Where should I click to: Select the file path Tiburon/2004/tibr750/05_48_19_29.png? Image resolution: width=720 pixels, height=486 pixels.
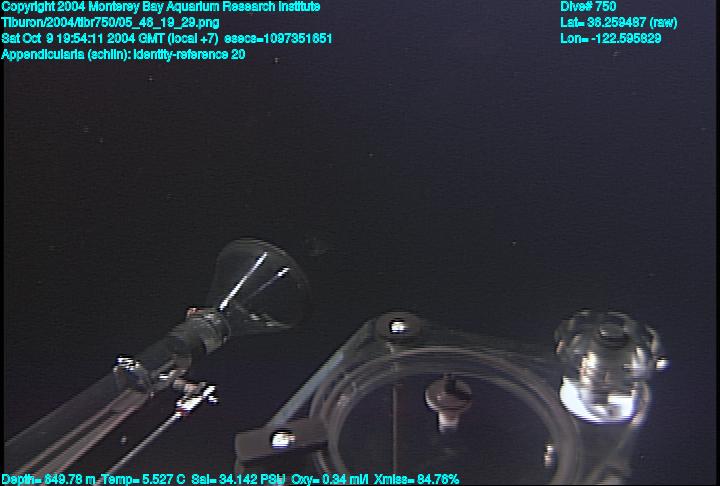[110, 23]
